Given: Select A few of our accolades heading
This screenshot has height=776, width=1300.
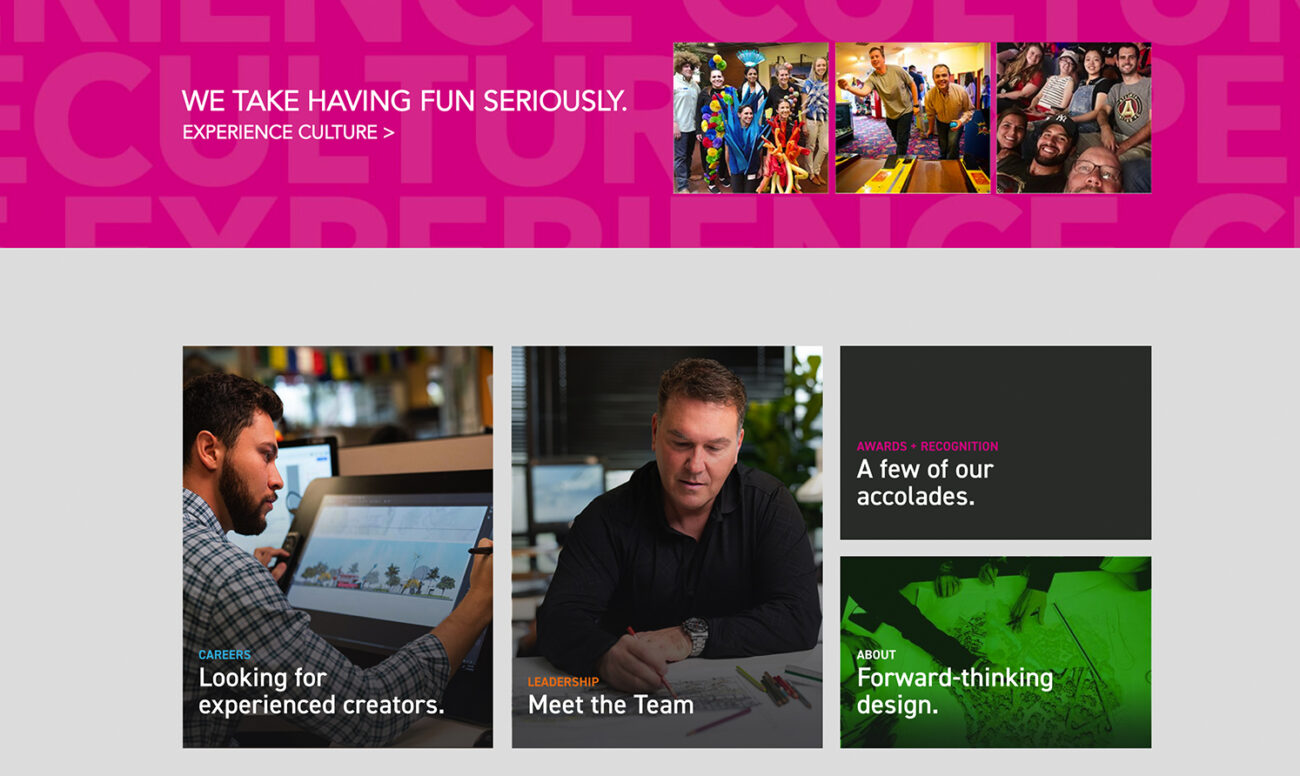Looking at the screenshot, I should [925, 482].
